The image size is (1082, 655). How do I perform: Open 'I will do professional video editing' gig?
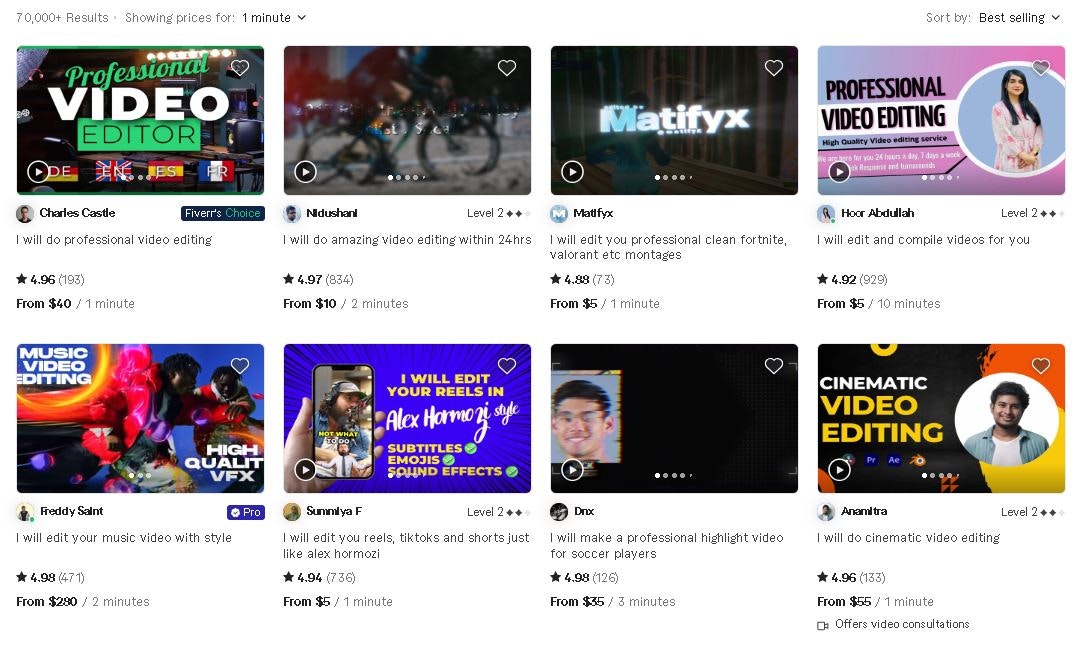(x=114, y=239)
